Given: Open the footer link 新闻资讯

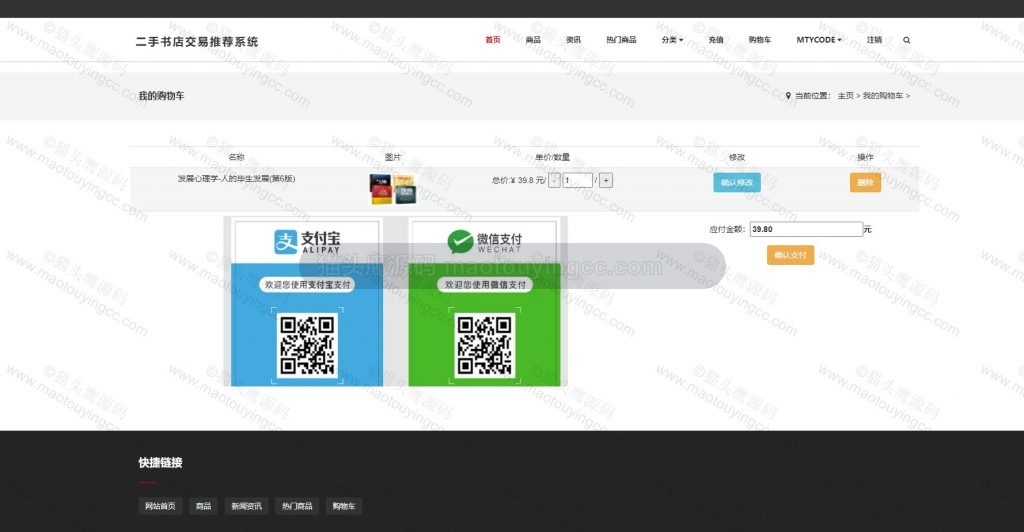Looking at the screenshot, I should point(246,506).
